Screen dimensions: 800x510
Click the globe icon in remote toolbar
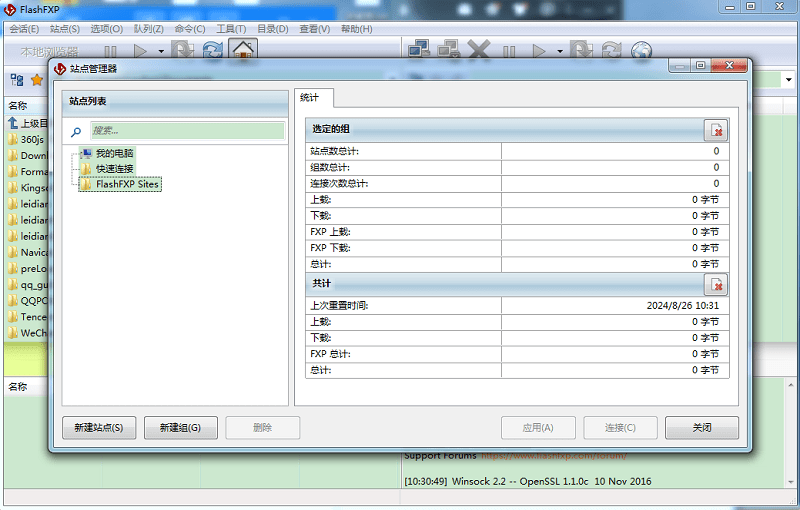click(641, 50)
